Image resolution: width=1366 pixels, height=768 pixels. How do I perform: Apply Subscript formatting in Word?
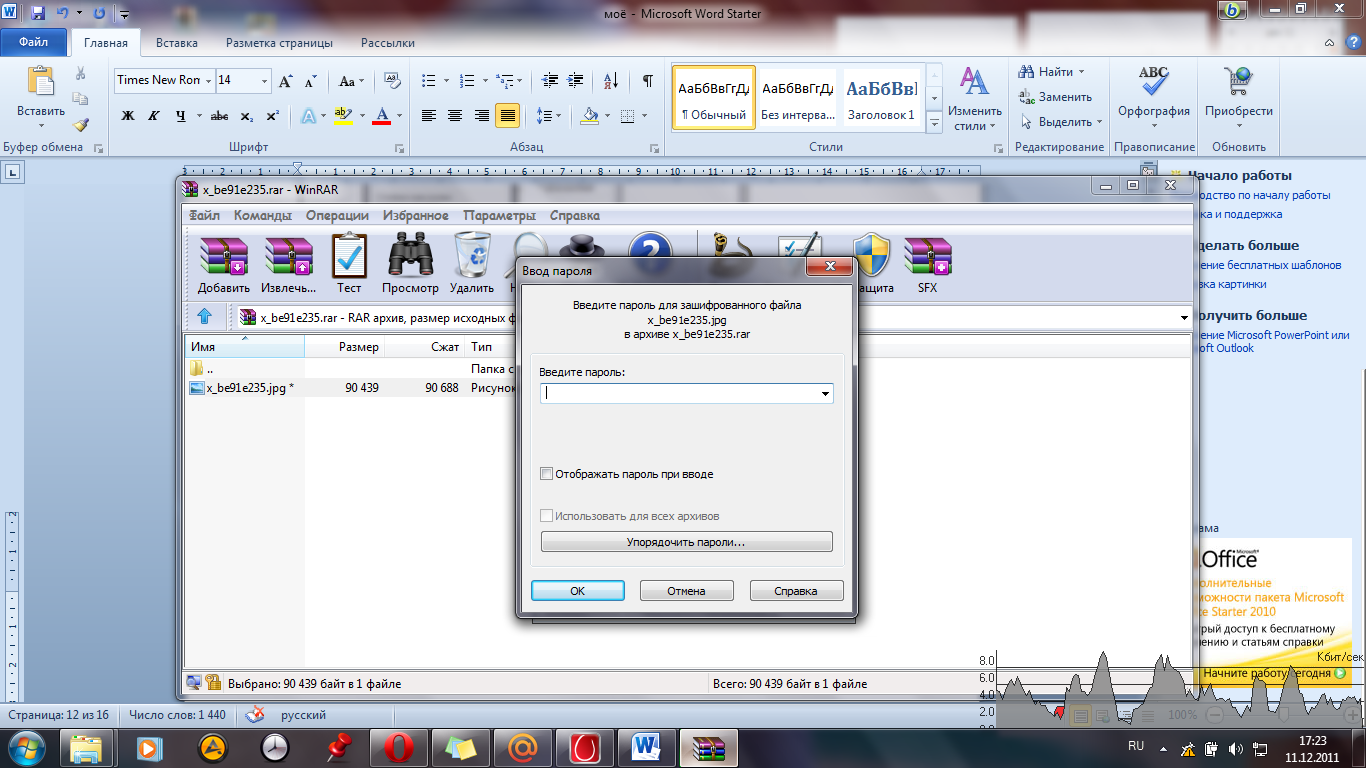(x=247, y=116)
